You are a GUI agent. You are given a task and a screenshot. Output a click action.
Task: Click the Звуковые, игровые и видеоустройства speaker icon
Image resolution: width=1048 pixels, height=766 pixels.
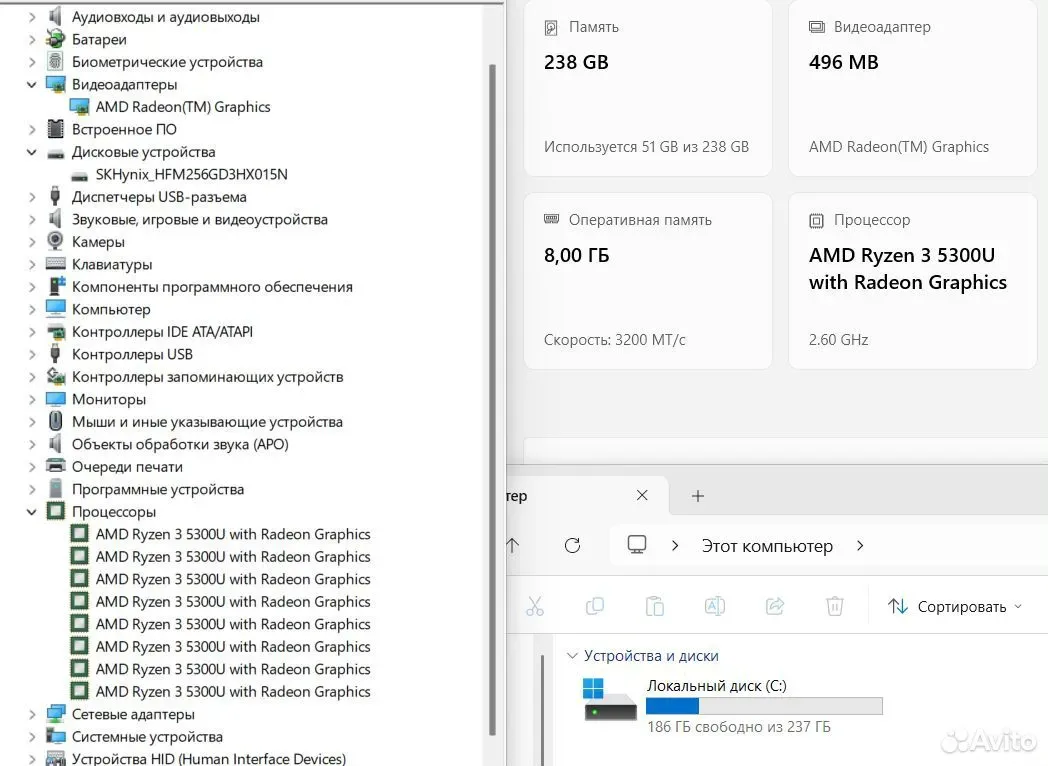coord(55,219)
